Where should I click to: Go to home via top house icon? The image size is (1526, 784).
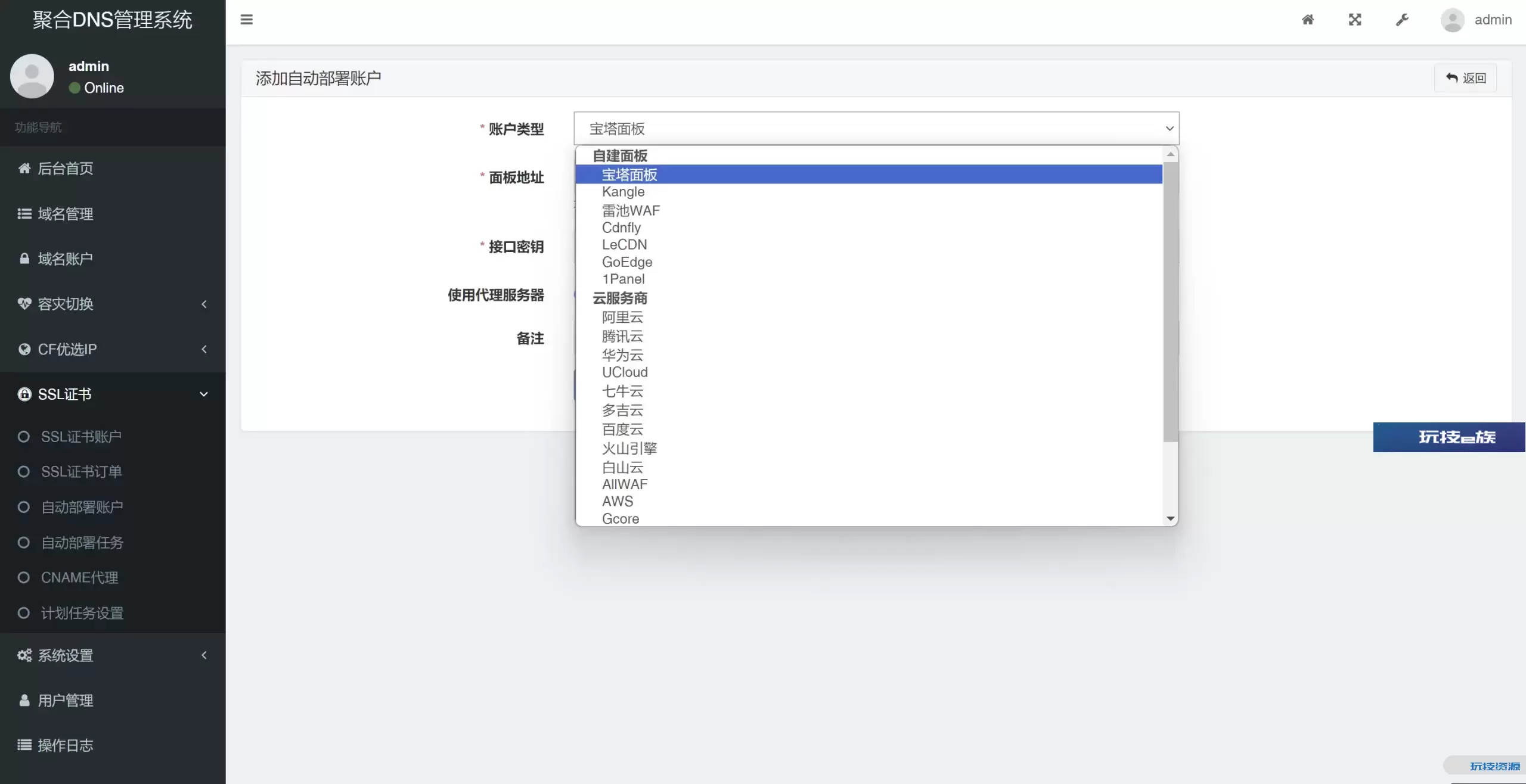click(x=1308, y=20)
